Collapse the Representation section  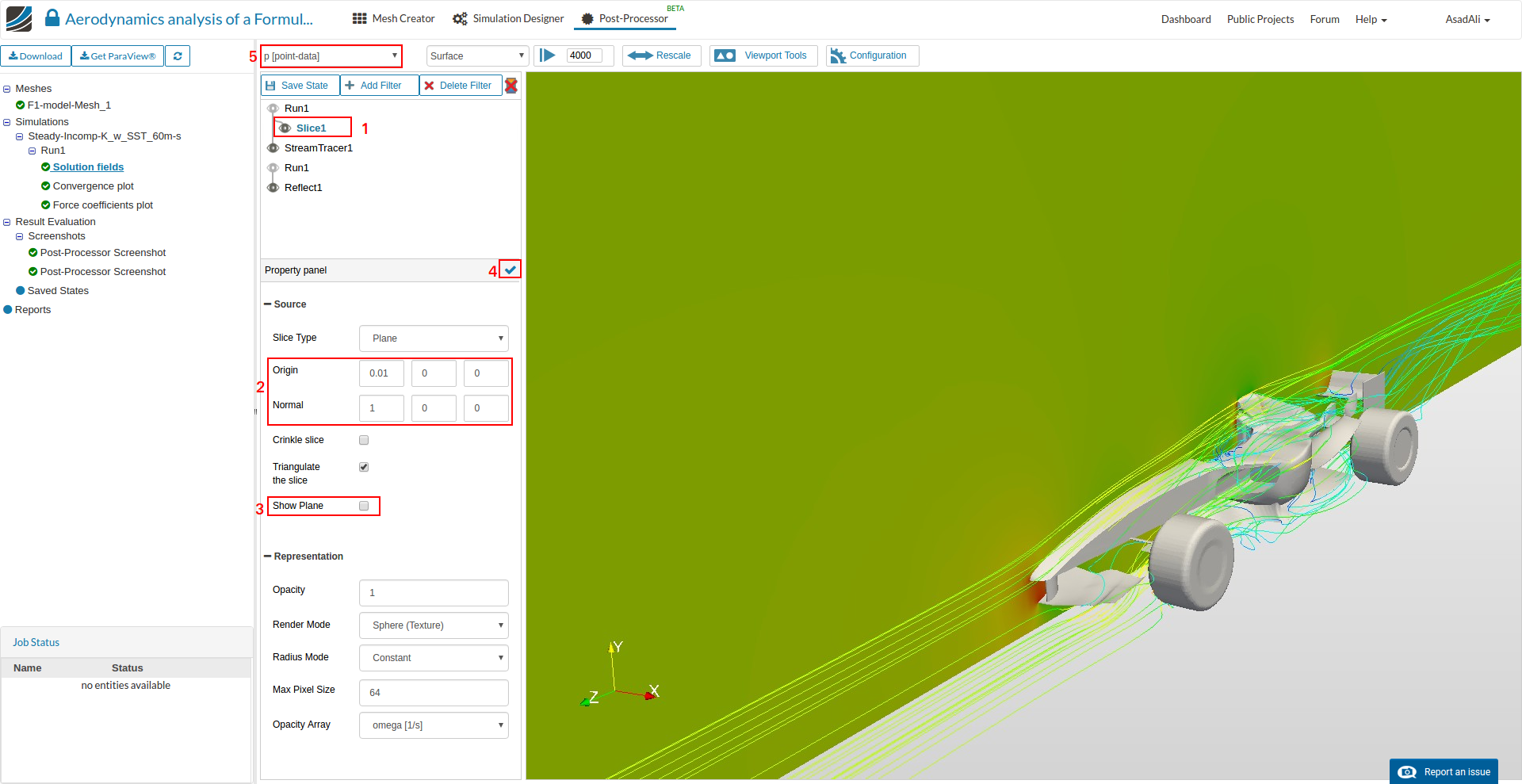[268, 556]
